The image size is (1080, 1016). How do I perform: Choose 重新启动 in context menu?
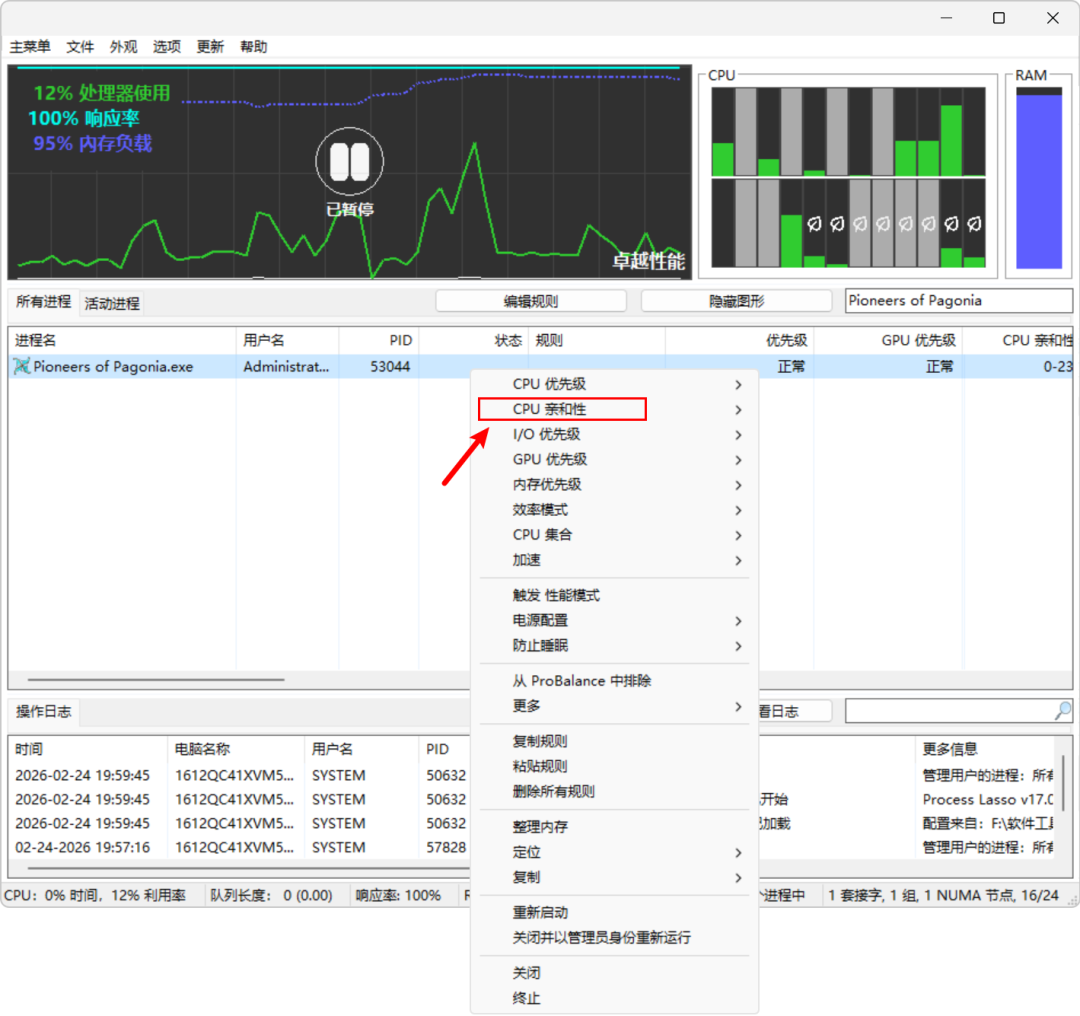[614, 913]
